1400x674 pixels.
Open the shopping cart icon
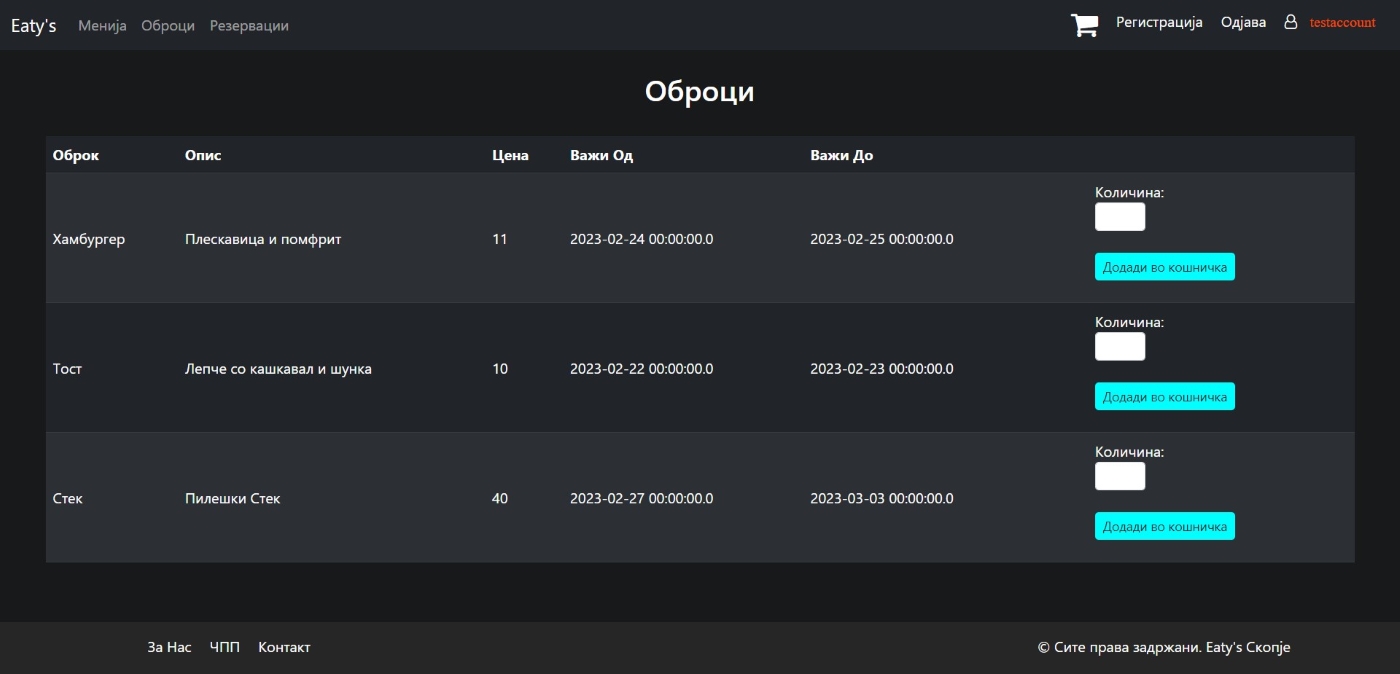tap(1084, 25)
